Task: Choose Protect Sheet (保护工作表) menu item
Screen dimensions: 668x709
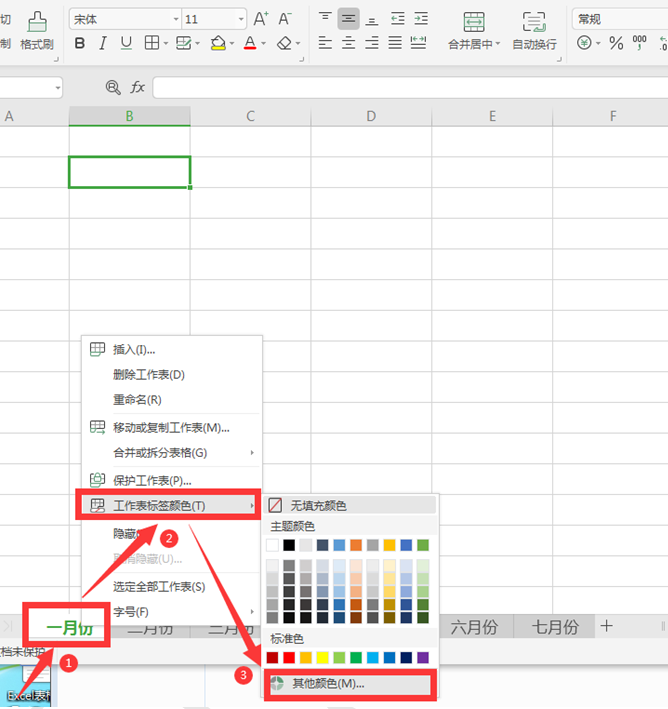Action: (x=152, y=480)
